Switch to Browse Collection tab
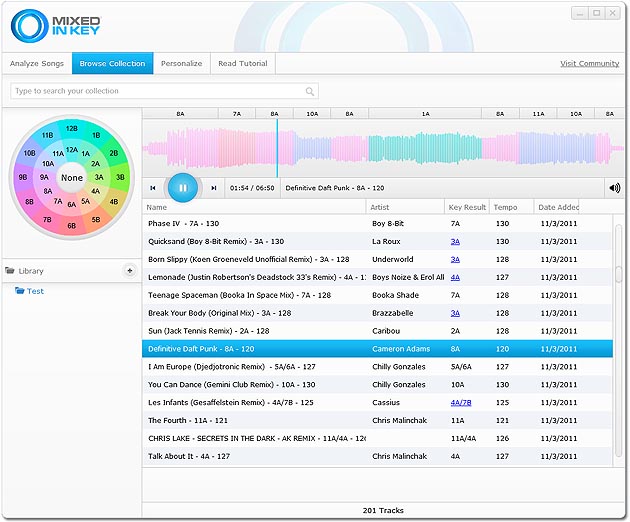This screenshot has width=630, height=522. tap(112, 63)
